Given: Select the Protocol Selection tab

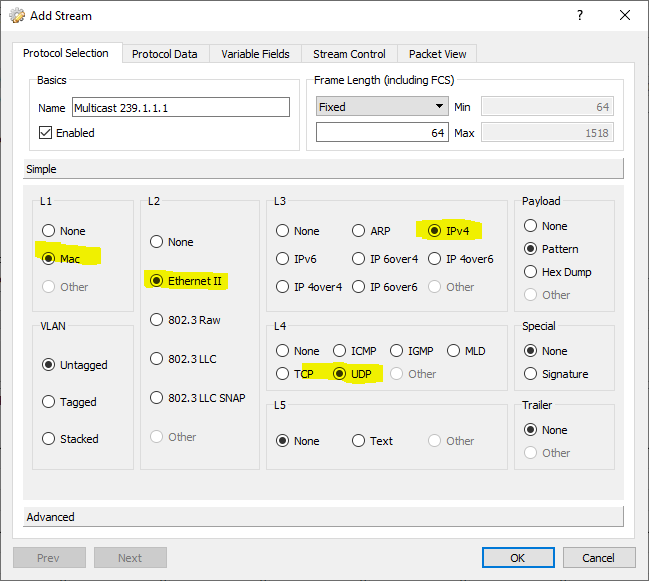Looking at the screenshot, I should coord(66,53).
